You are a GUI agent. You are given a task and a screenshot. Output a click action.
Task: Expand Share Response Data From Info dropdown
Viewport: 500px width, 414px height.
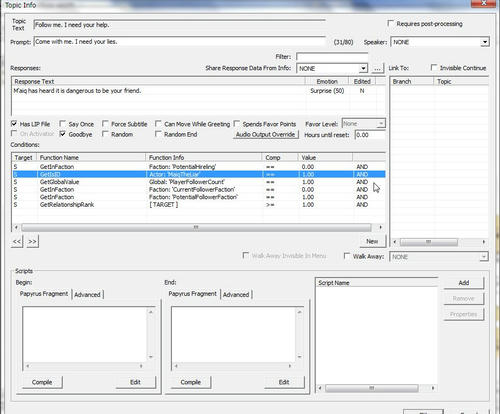pos(363,68)
